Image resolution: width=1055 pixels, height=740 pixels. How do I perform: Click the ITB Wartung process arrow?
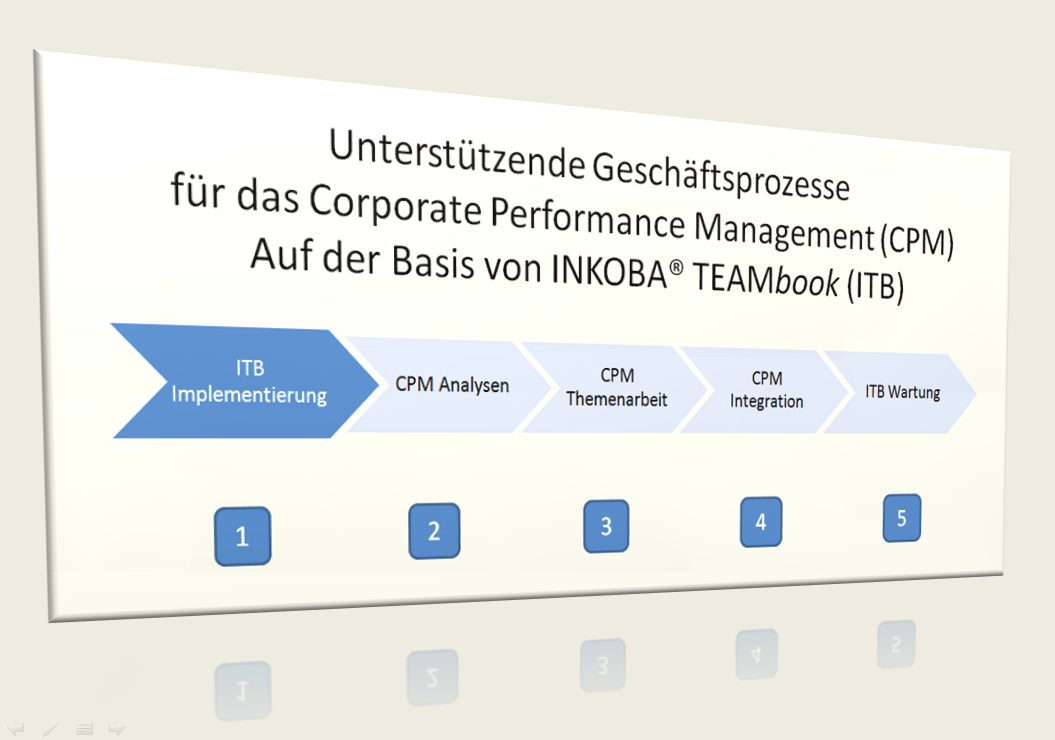(900, 392)
